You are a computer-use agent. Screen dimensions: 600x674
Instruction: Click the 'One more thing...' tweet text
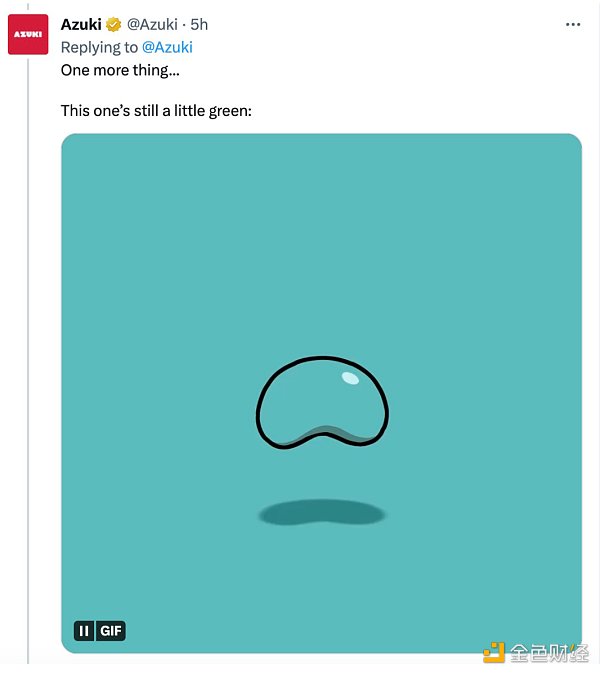coord(120,70)
